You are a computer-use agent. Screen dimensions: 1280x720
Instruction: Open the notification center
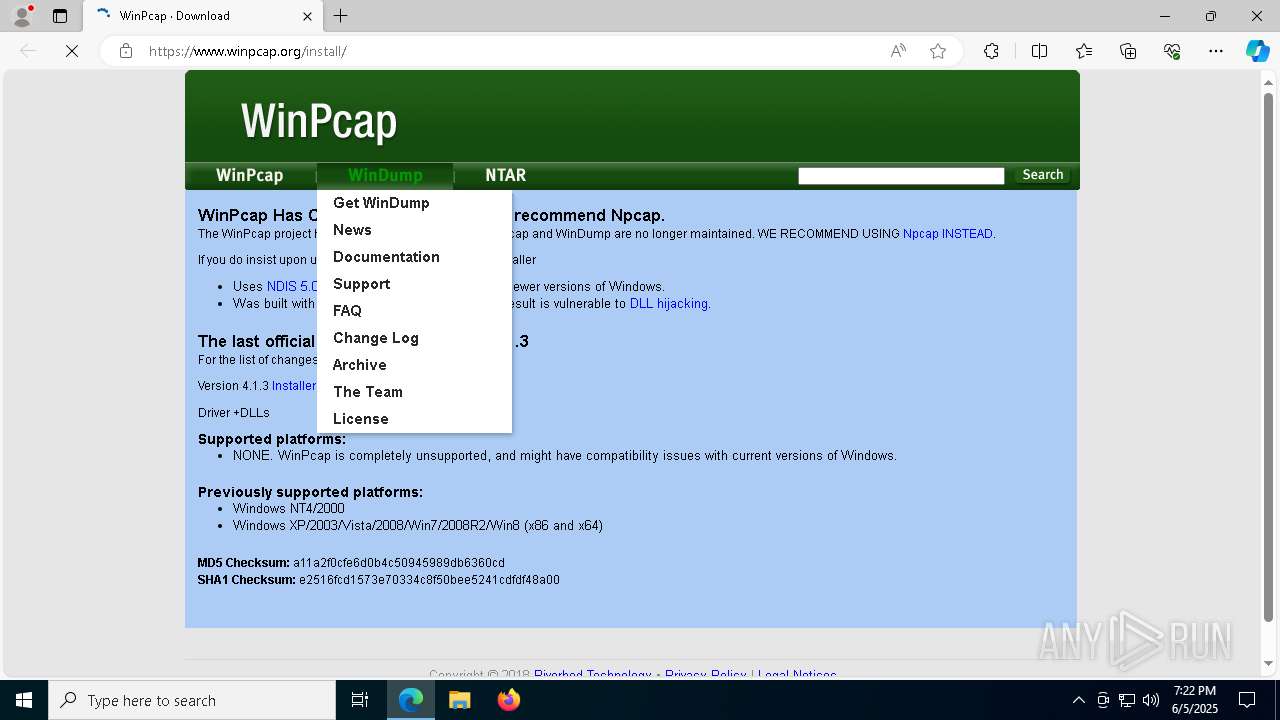tap(1247, 700)
